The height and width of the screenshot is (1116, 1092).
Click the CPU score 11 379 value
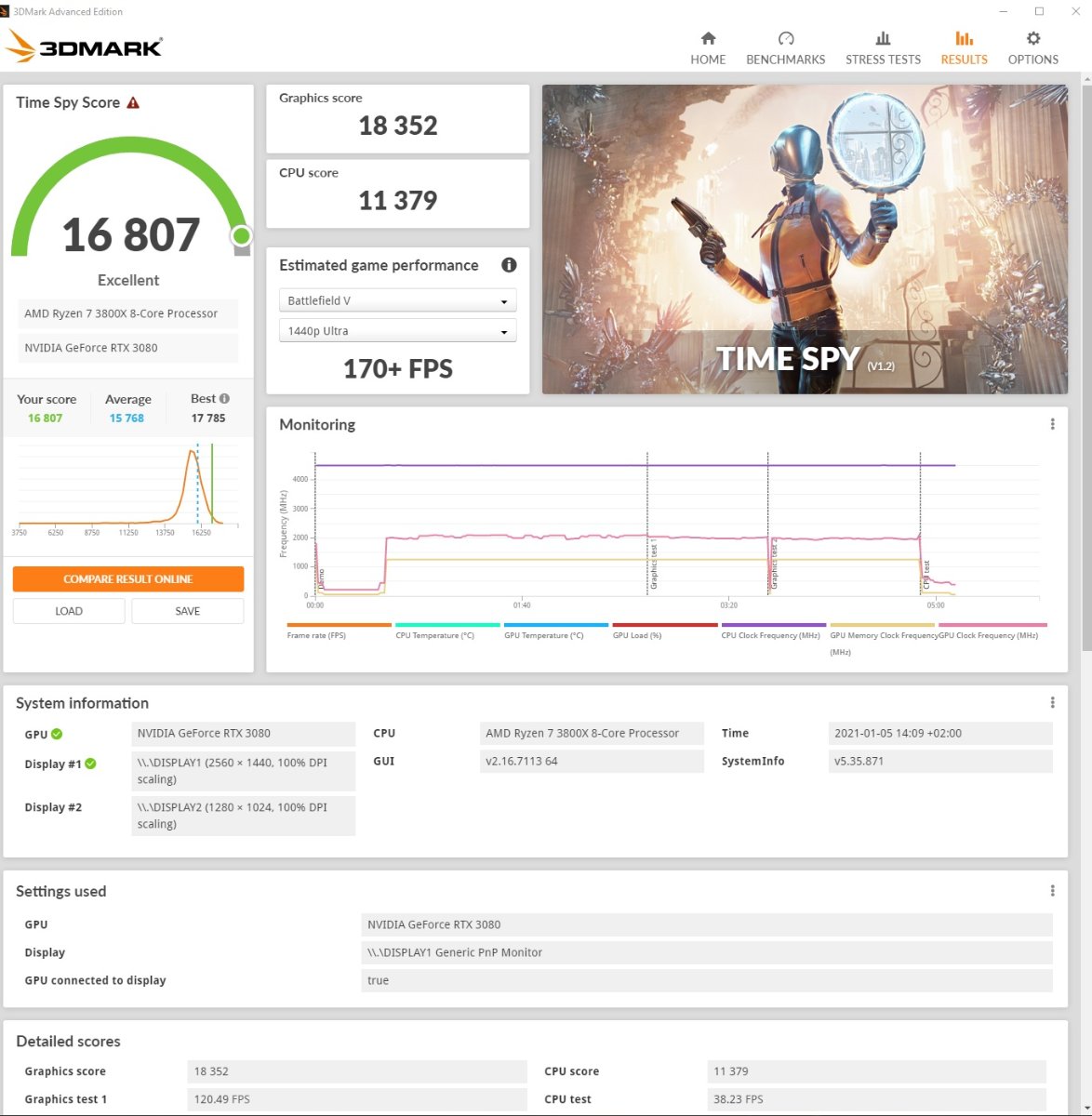click(x=398, y=200)
